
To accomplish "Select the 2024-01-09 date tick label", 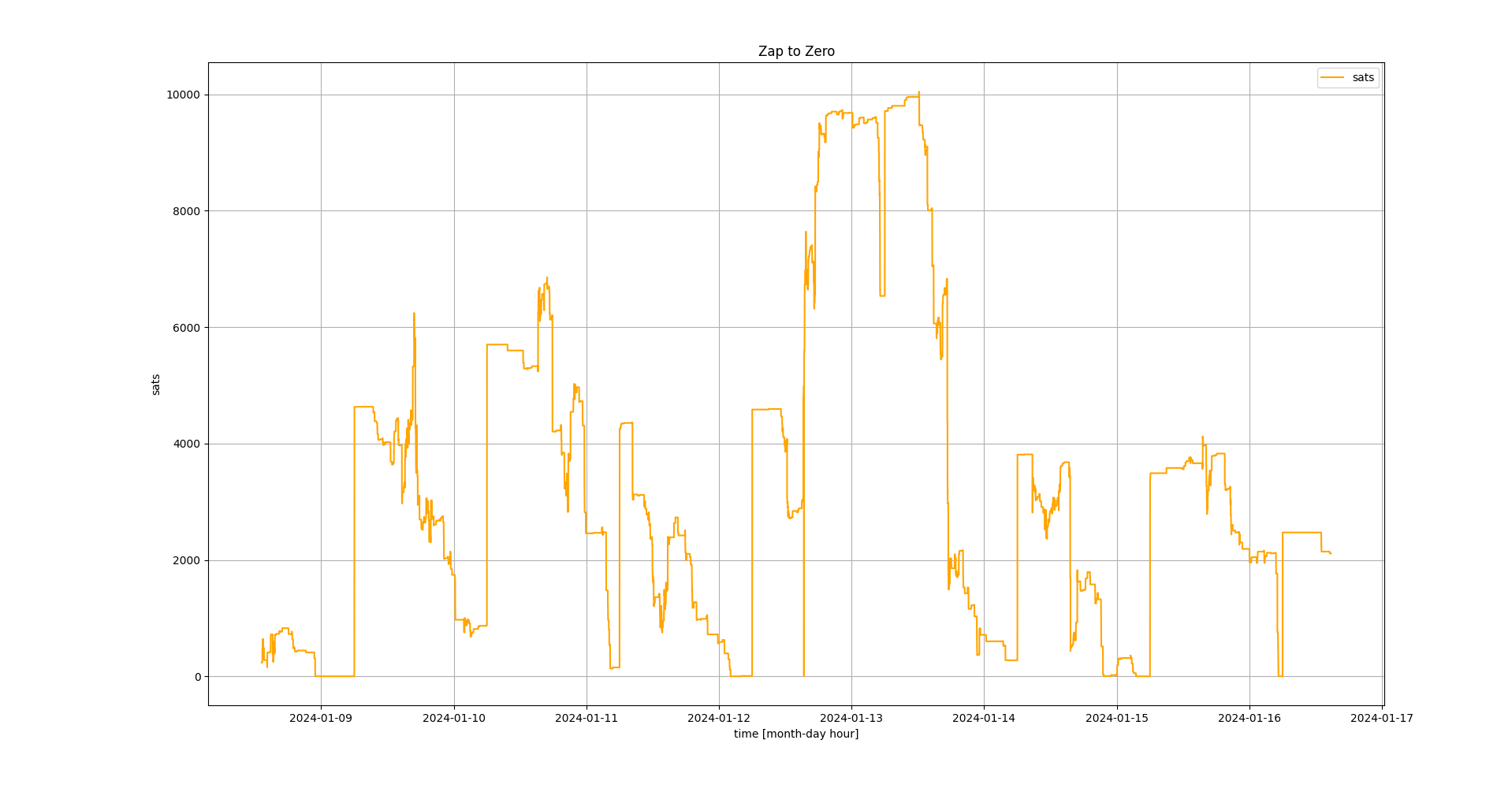I will [321, 718].
